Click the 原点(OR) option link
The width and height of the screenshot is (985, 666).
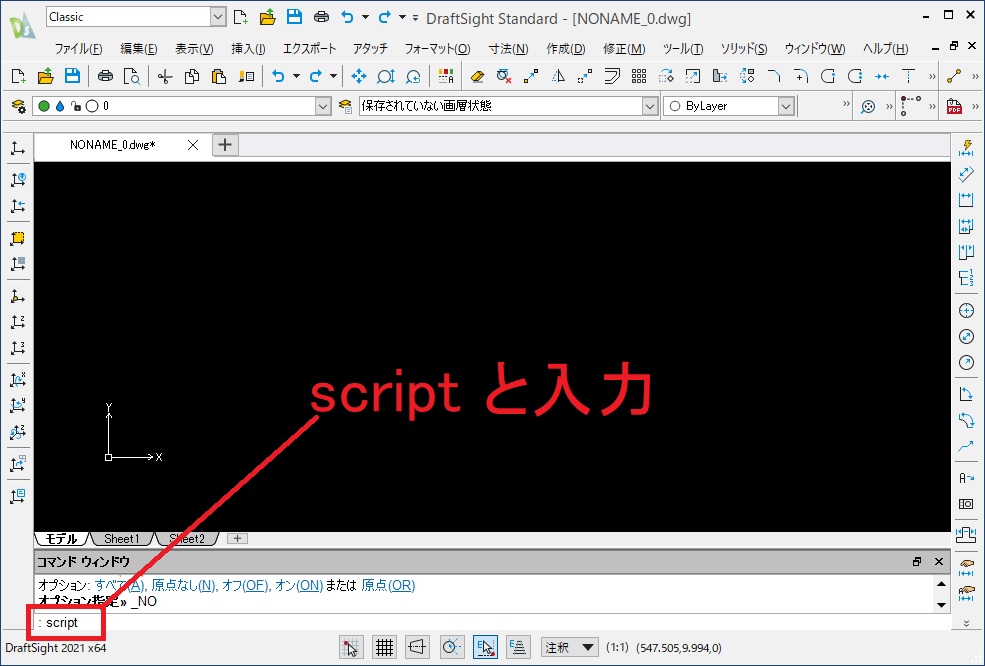pyautogui.click(x=388, y=586)
